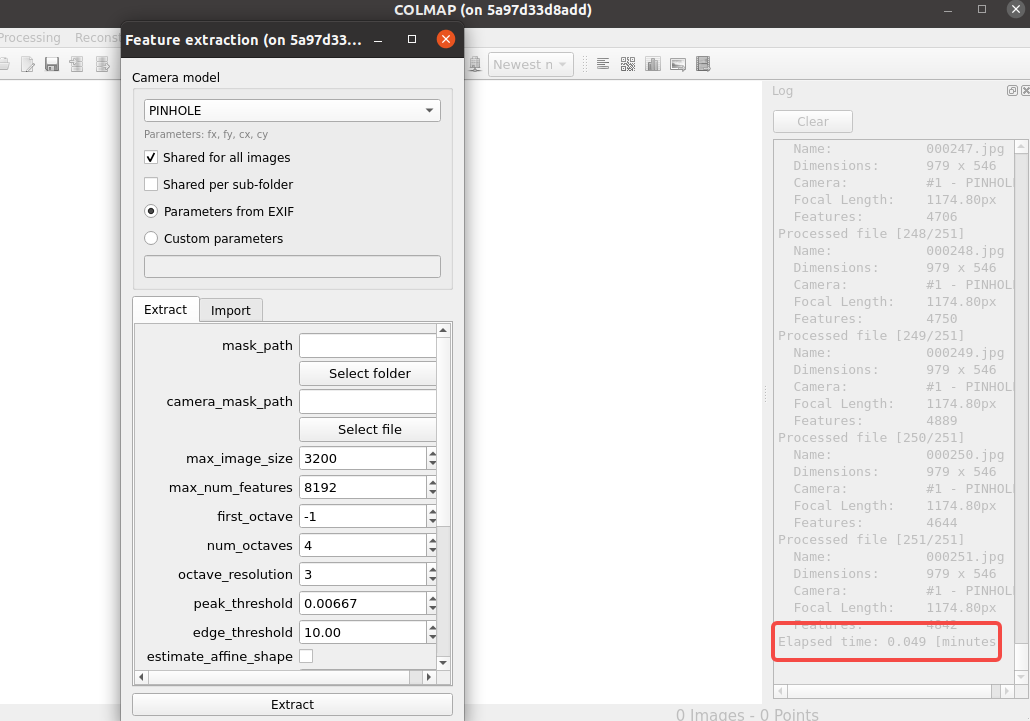The width and height of the screenshot is (1030, 721).
Task: Switch to the Extract tab
Action: pos(166,309)
